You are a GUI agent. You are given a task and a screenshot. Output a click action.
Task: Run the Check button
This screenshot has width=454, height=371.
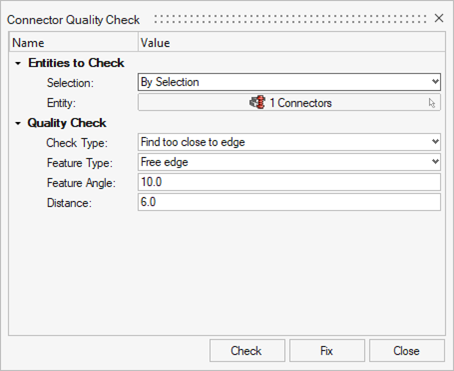247,351
